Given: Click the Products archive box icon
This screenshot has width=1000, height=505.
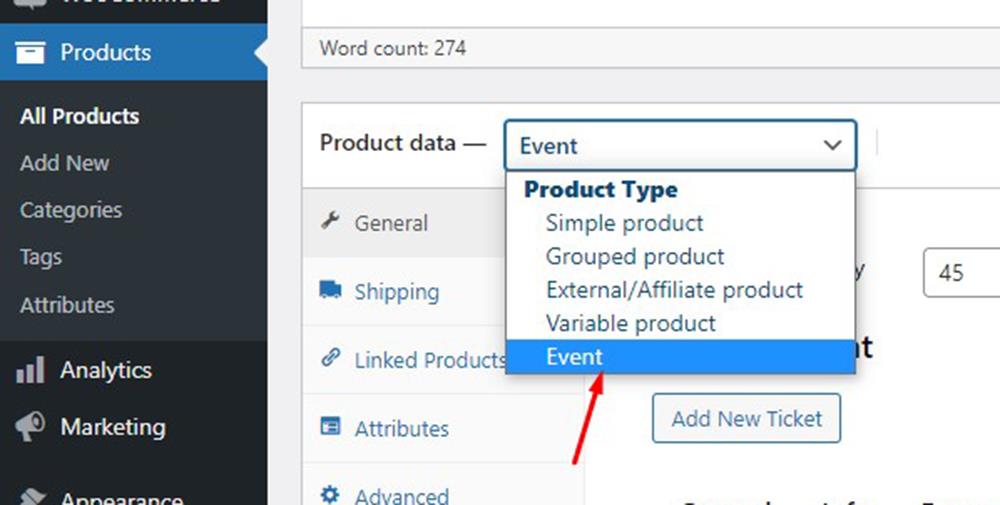Looking at the screenshot, I should tap(30, 52).
